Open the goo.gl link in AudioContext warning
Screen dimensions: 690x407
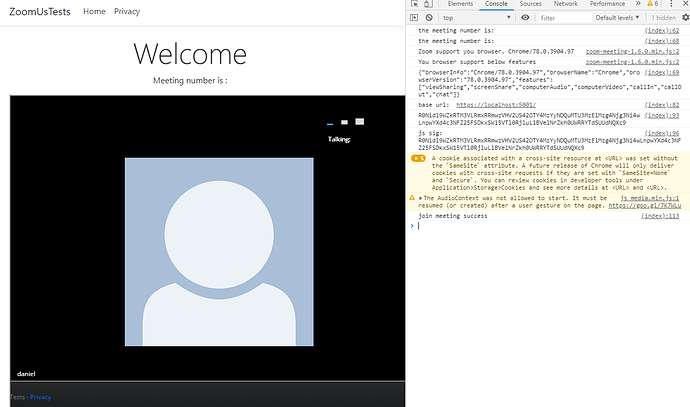[x=645, y=205]
